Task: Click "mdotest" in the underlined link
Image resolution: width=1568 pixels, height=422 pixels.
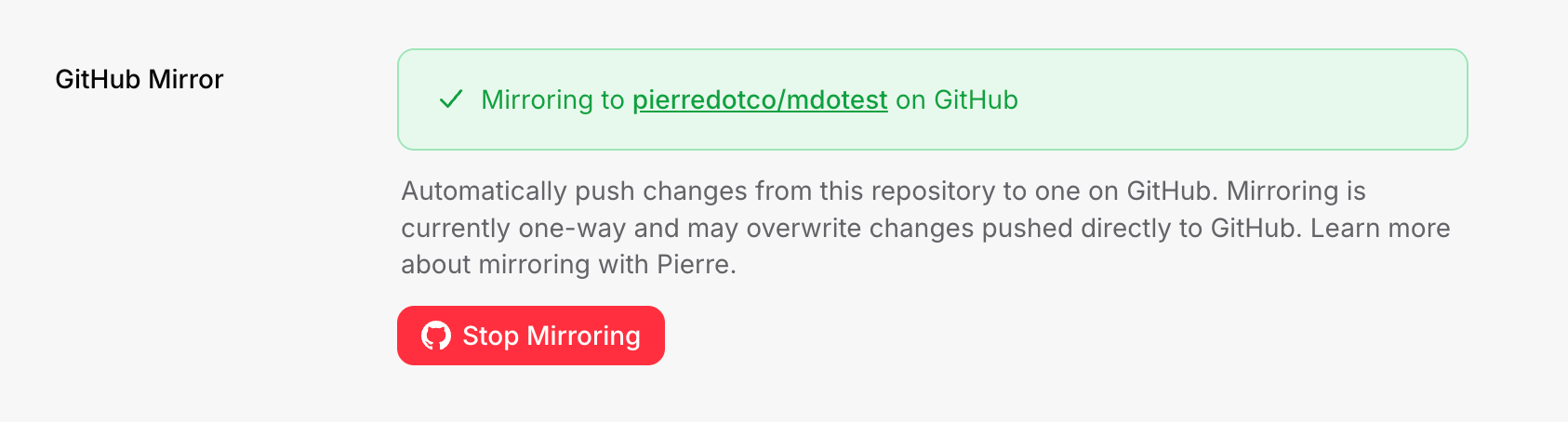Action: pos(837,100)
